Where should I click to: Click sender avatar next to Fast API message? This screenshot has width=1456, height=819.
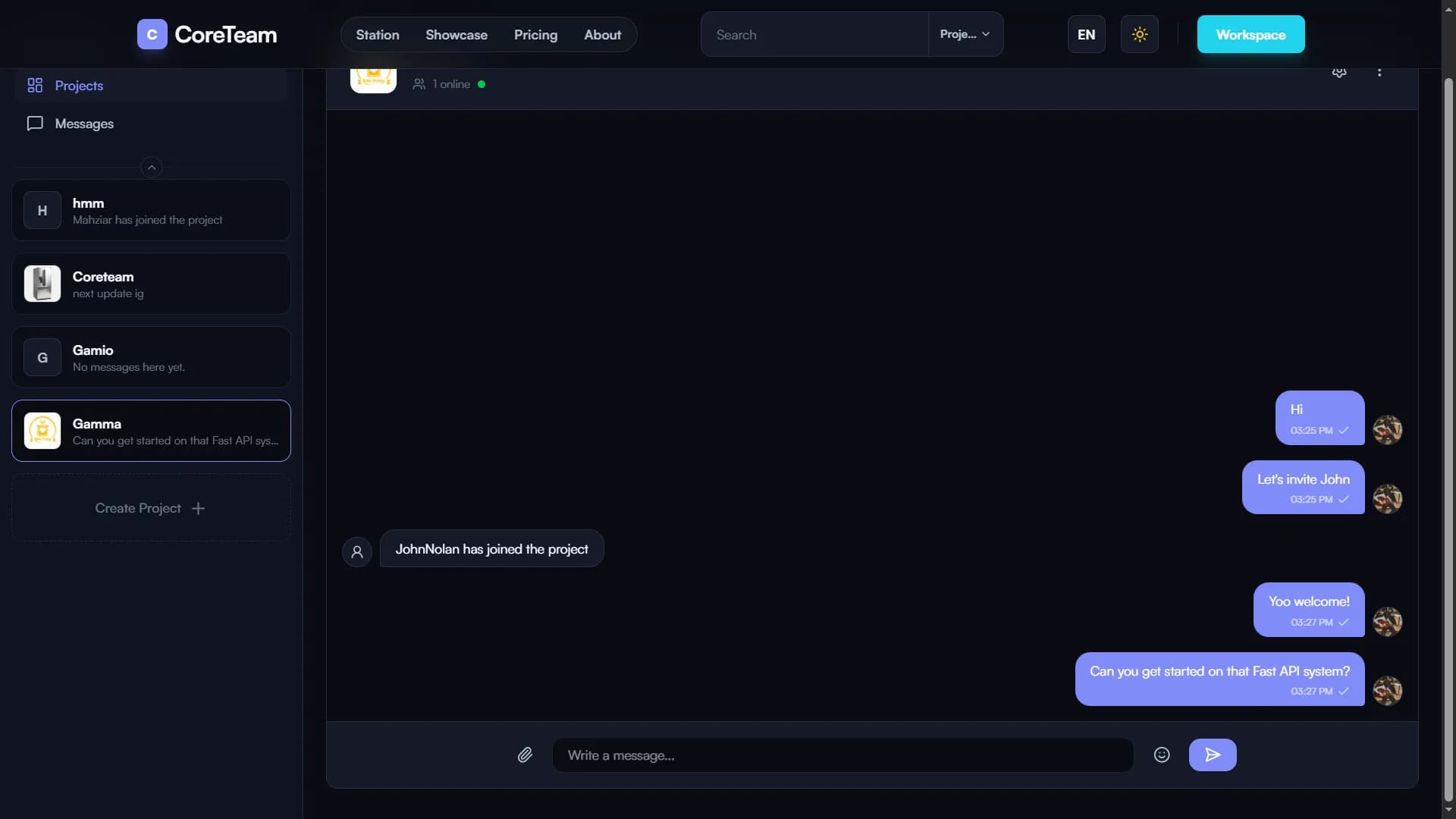1388,691
